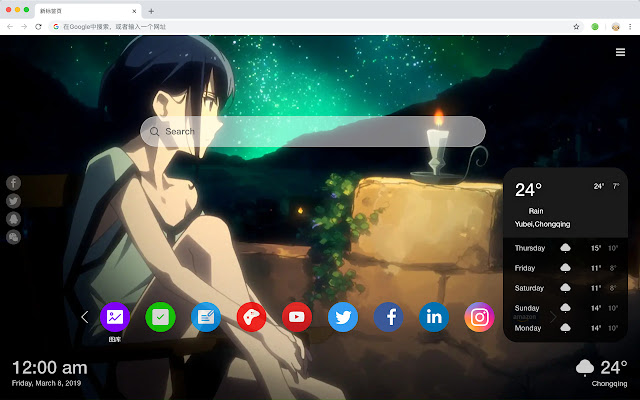The height and width of the screenshot is (400, 640).
Task: Close the current browser tab
Action: tap(134, 11)
